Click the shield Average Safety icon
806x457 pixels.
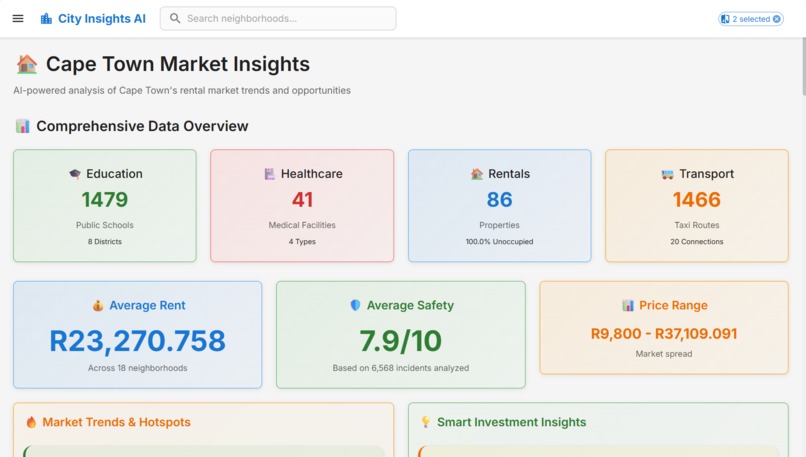point(355,305)
